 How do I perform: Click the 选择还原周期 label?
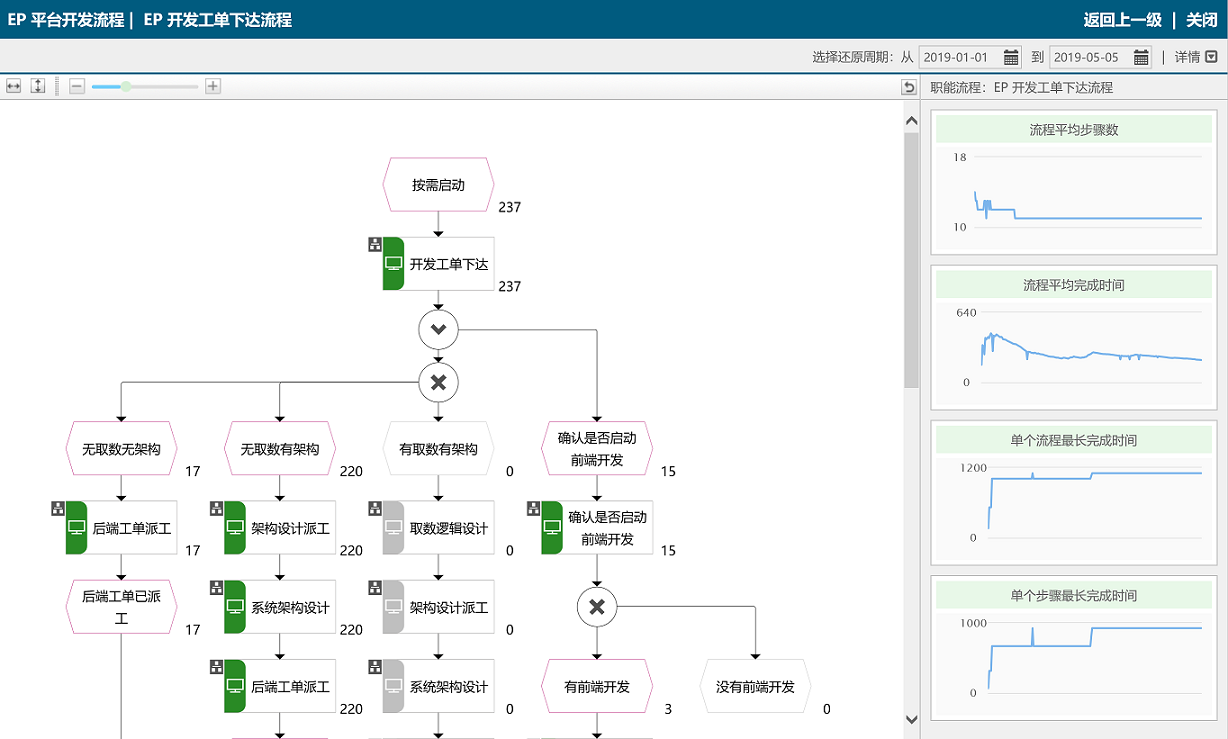(853, 57)
